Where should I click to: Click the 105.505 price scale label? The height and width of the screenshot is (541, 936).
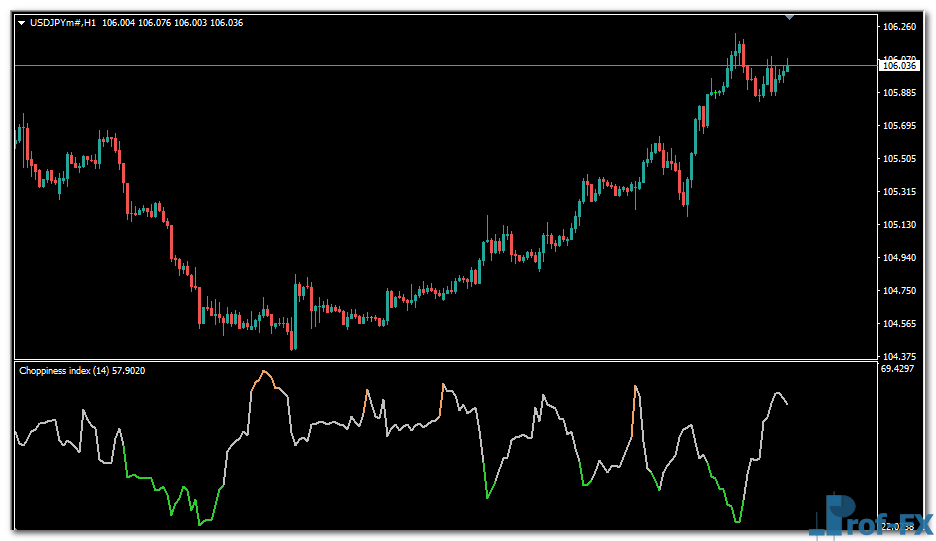click(897, 159)
